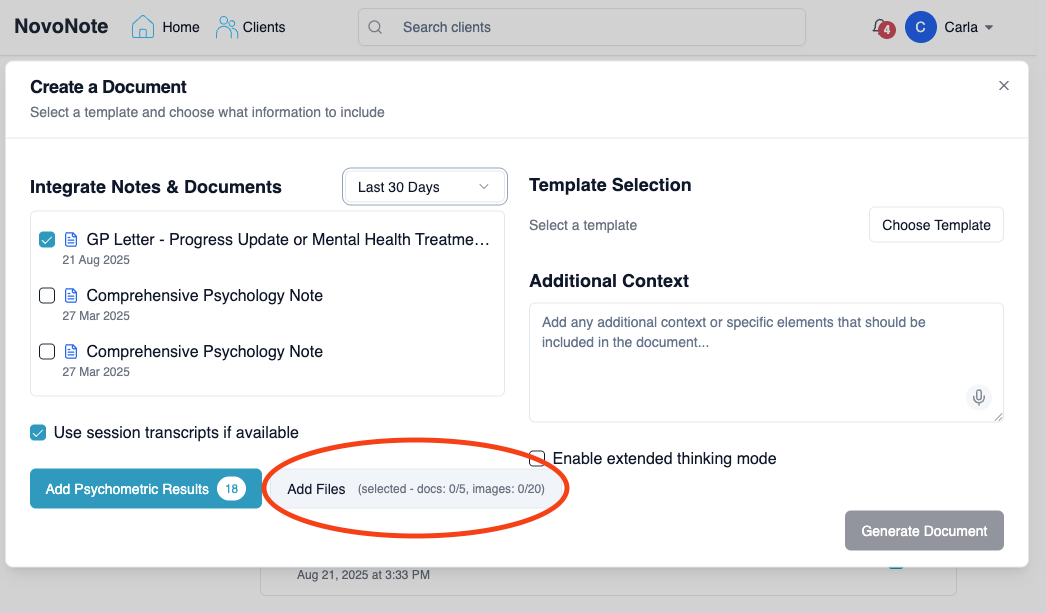
Task: Click the Add Files button
Action: click(x=316, y=489)
